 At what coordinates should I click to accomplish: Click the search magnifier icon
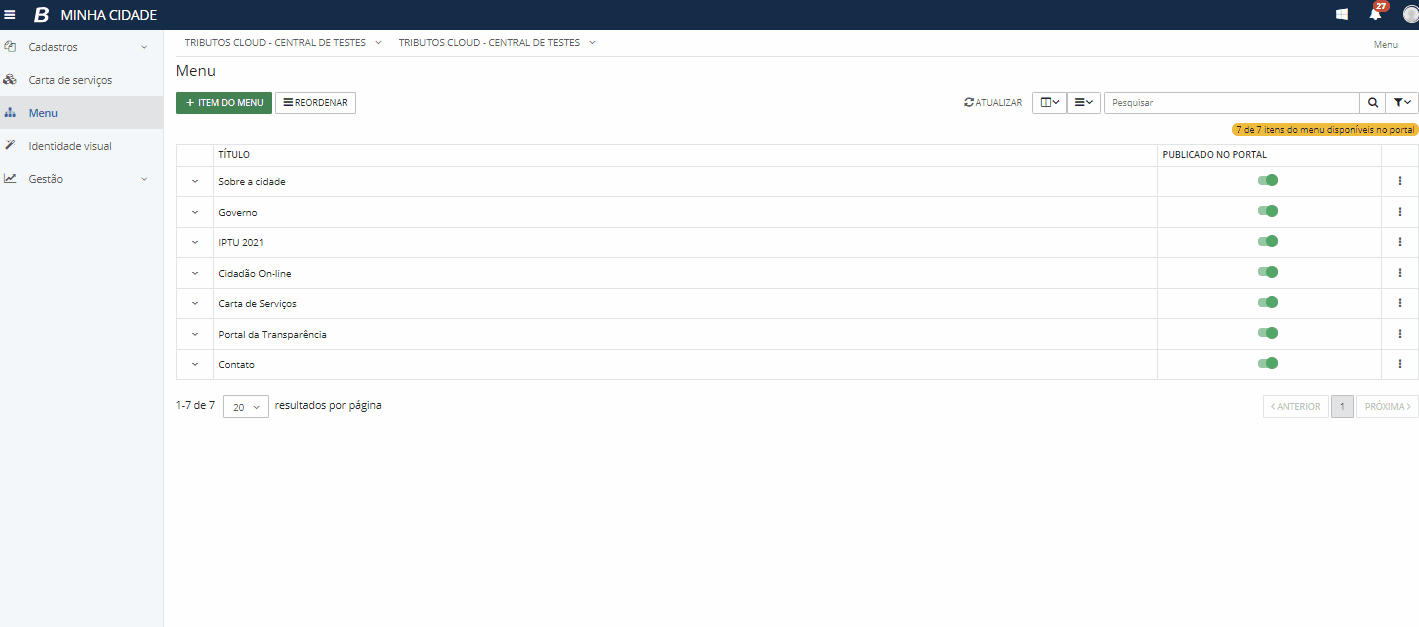1372,103
